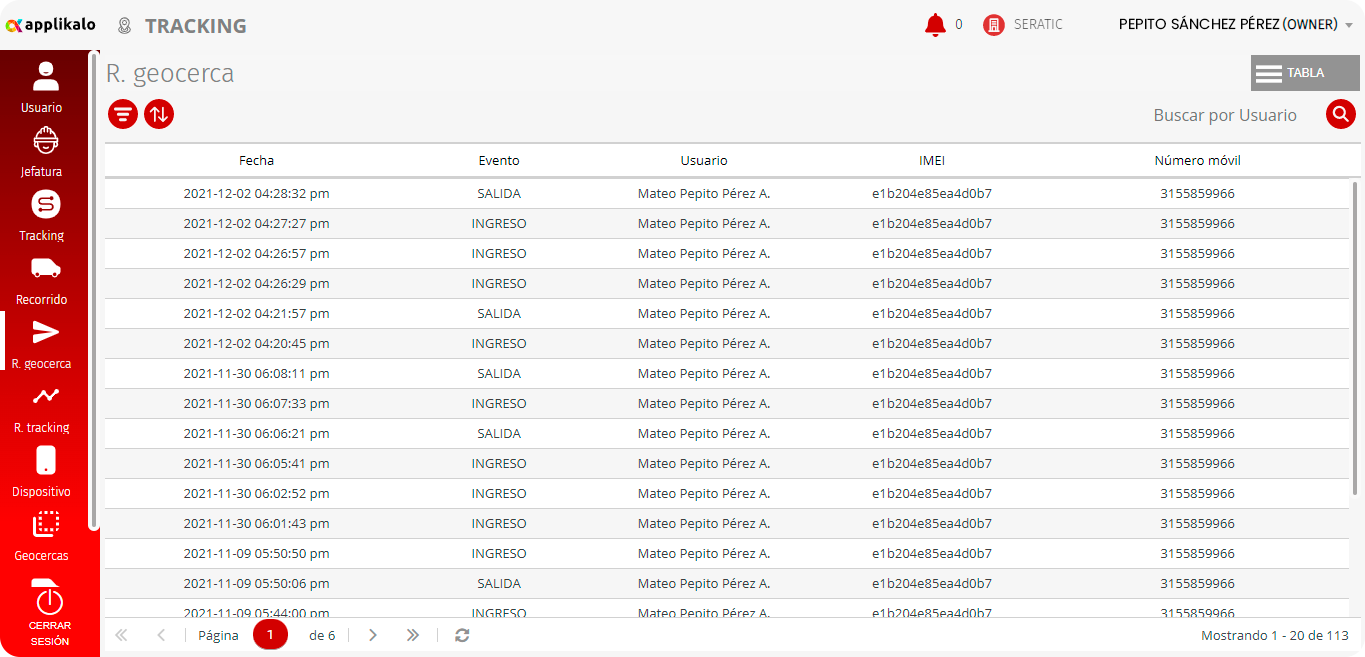Viewport: 1365px width, 657px height.
Task: Select the row dated 2021-11-30 06:01:43 pm
Action: click(727, 524)
